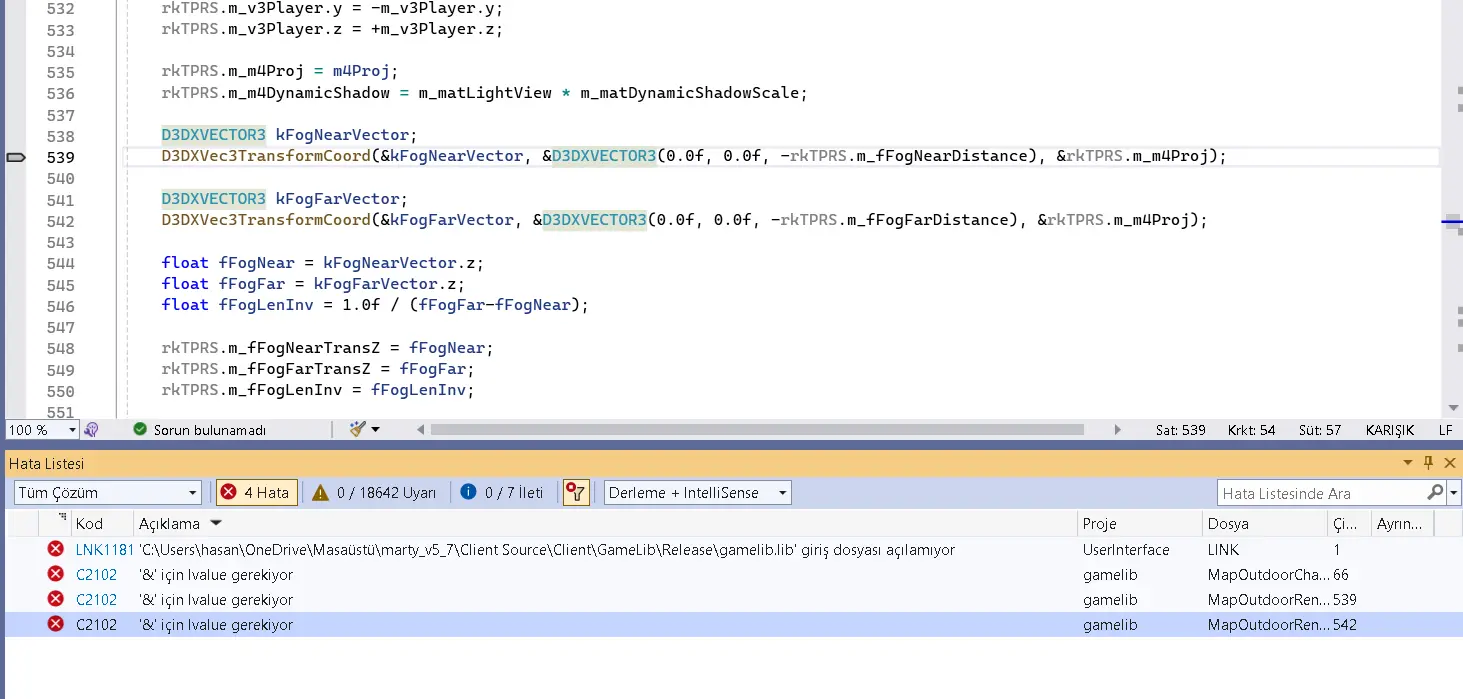Toggle auto-hide pin of Hata Listesi panel
This screenshot has width=1463, height=699.
tap(1429, 463)
